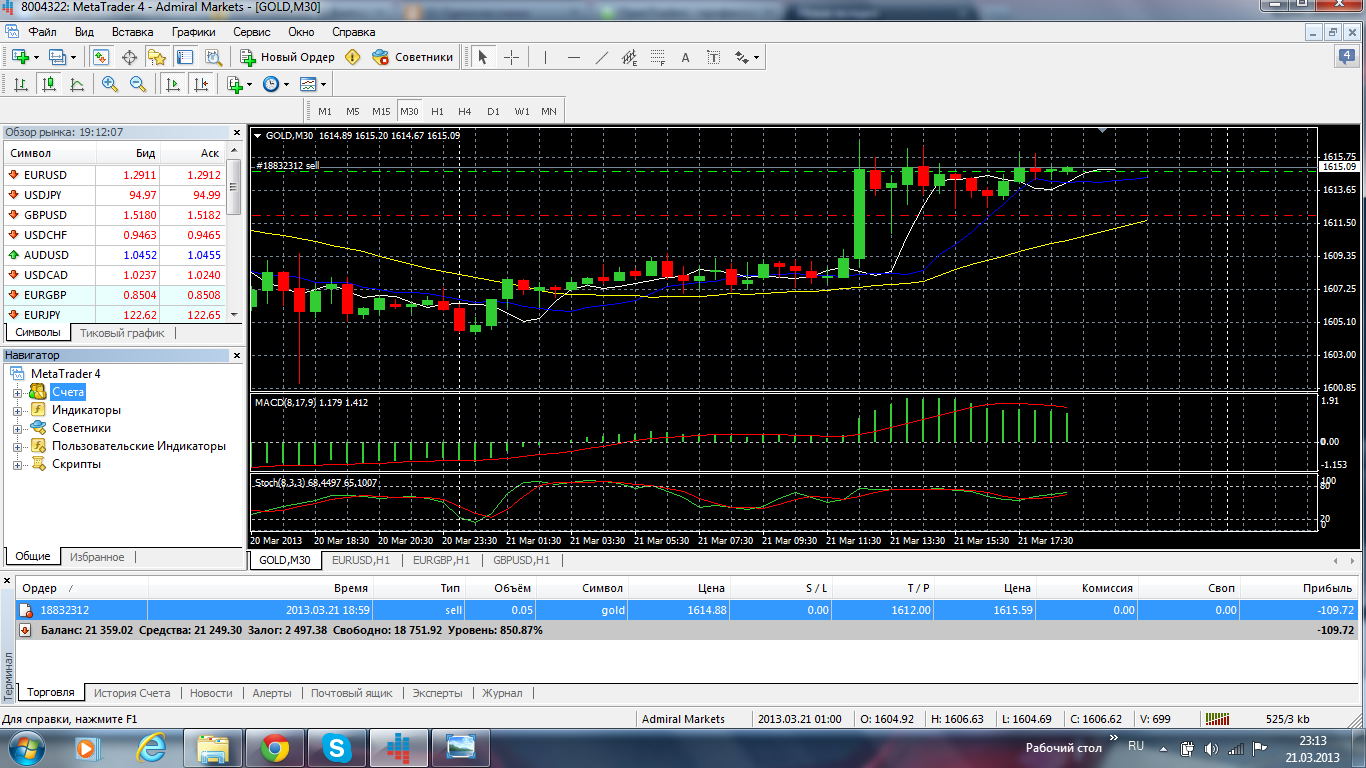Toggle chart auto-scroll in the toolbar
This screenshot has width=1366, height=768.
tap(173, 85)
